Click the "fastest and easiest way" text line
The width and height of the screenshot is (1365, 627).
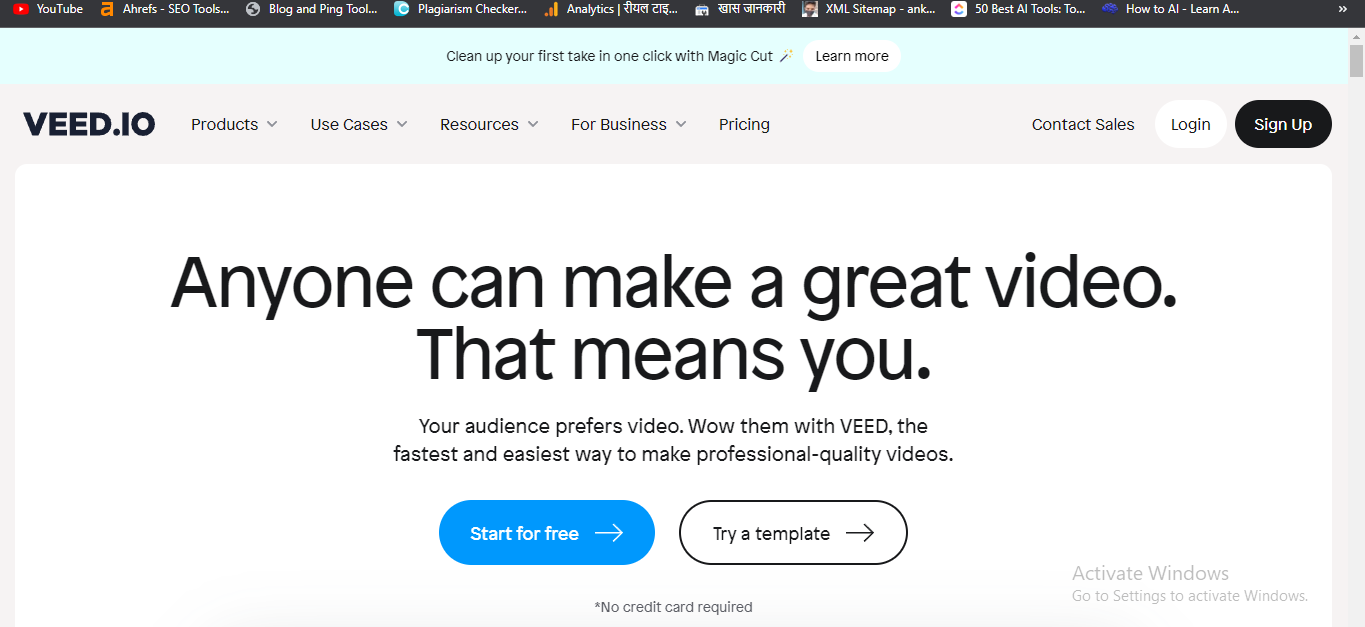click(673, 454)
